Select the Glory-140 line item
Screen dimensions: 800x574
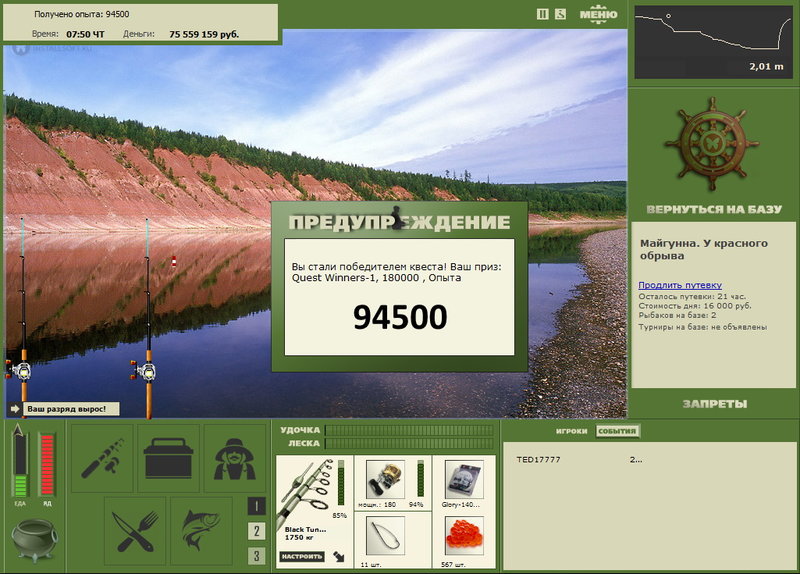tap(464, 480)
